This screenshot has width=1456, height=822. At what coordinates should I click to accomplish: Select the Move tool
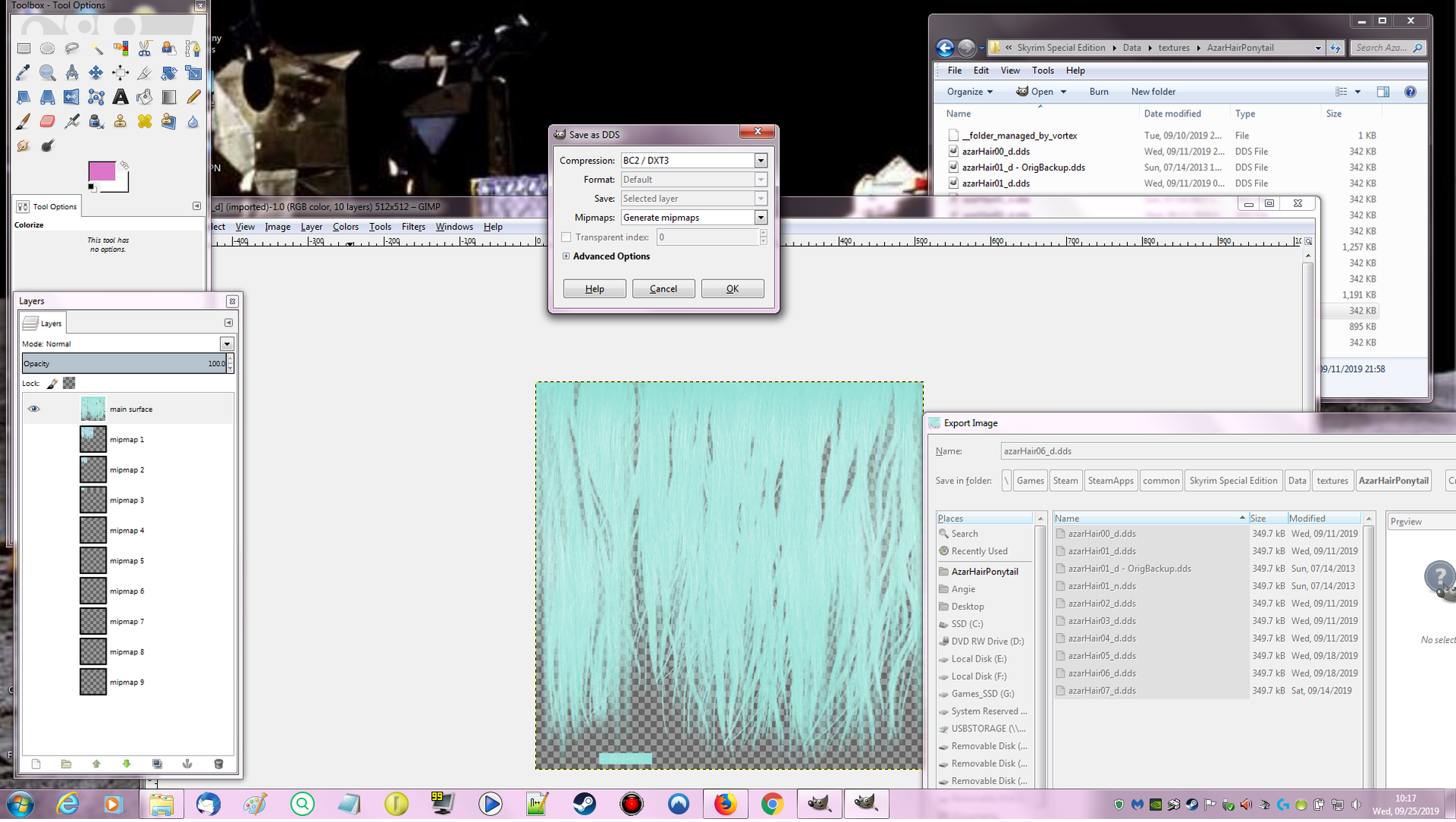pyautogui.click(x=96, y=73)
